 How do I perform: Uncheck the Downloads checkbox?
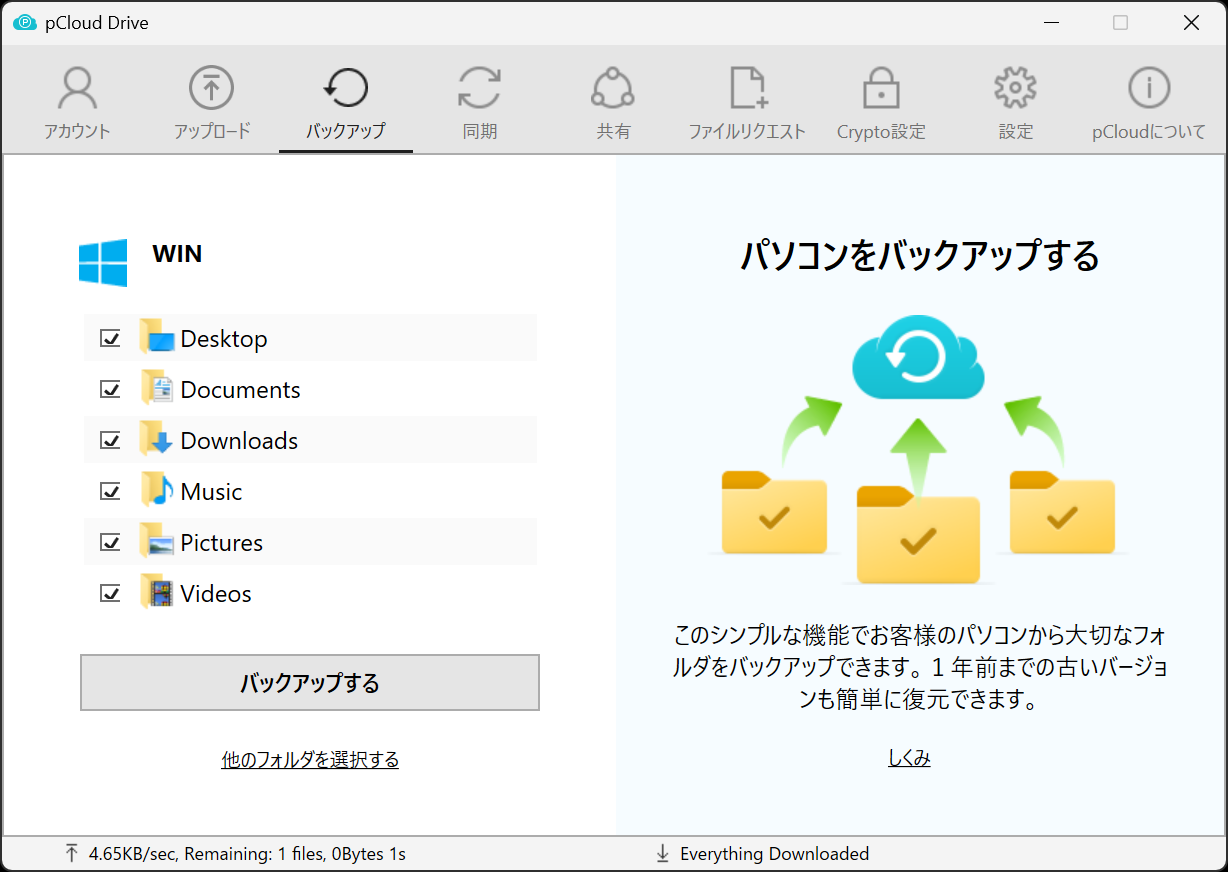pyautogui.click(x=111, y=440)
